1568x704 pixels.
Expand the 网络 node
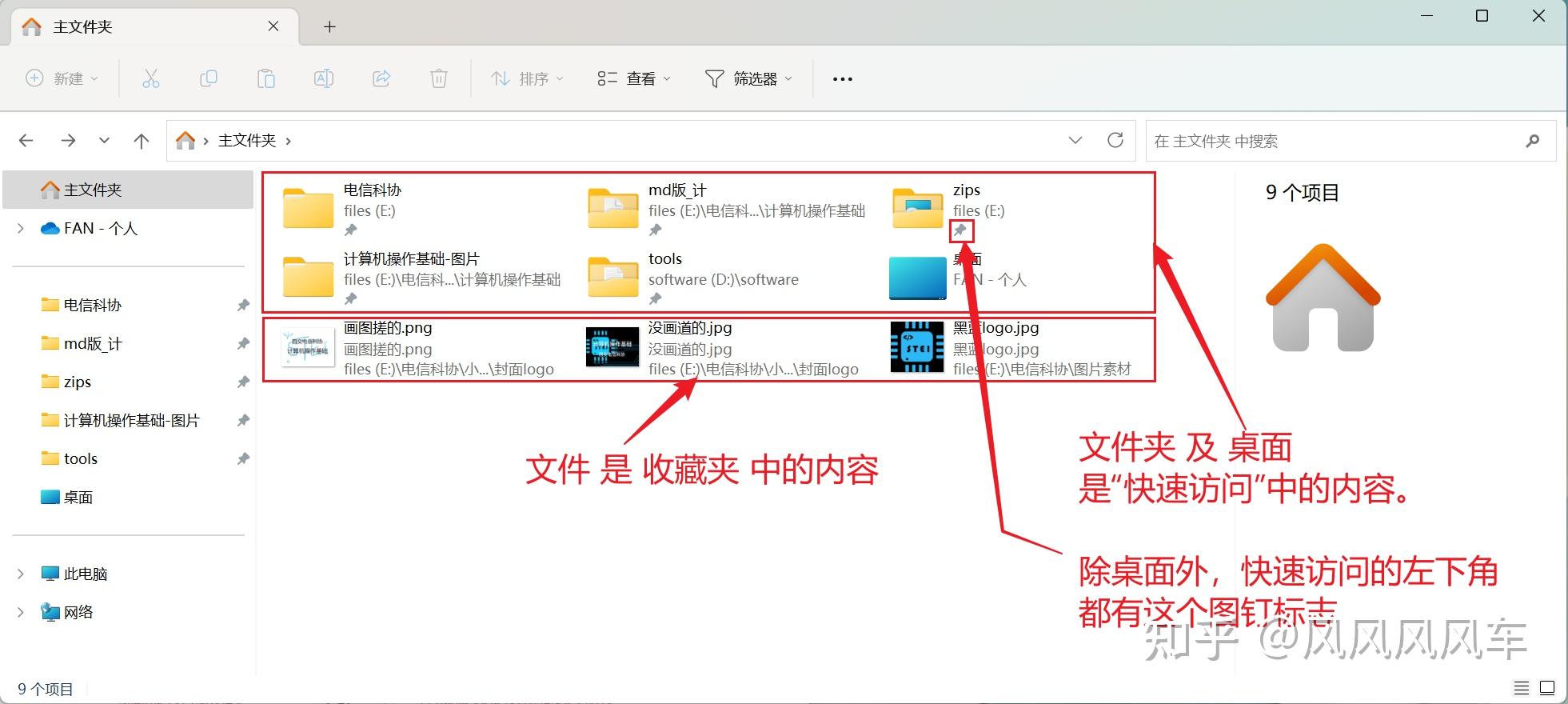(x=21, y=612)
